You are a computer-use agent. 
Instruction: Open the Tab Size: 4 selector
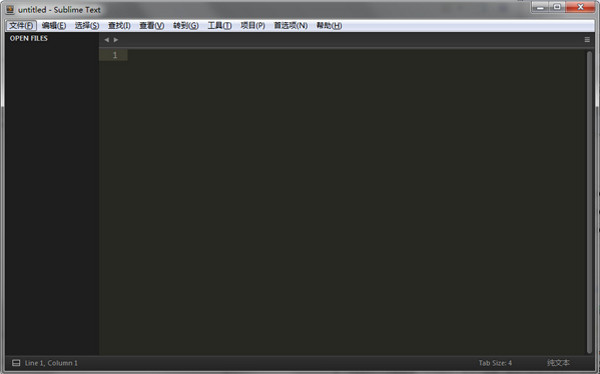pos(495,363)
